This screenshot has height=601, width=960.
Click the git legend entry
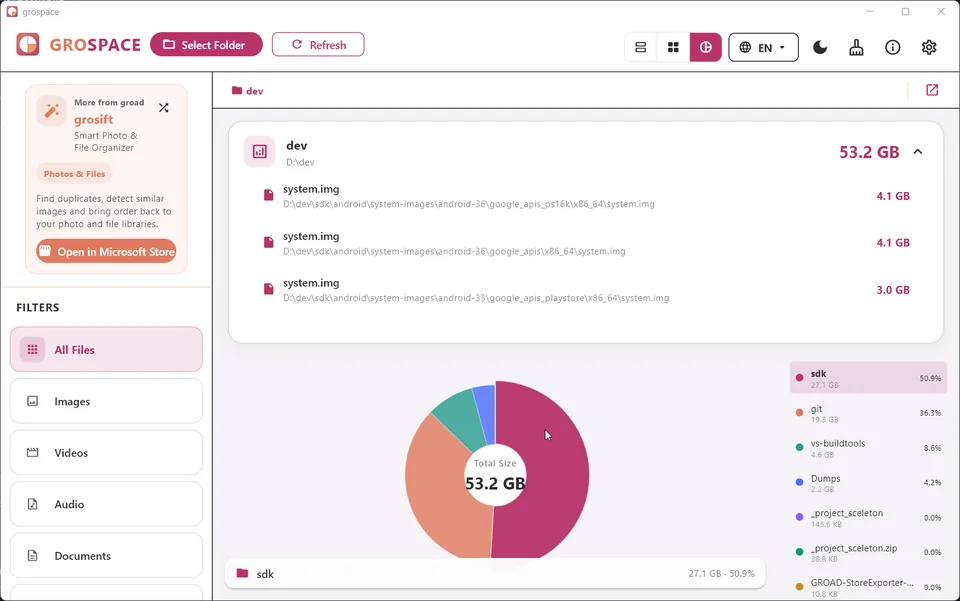[868, 413]
